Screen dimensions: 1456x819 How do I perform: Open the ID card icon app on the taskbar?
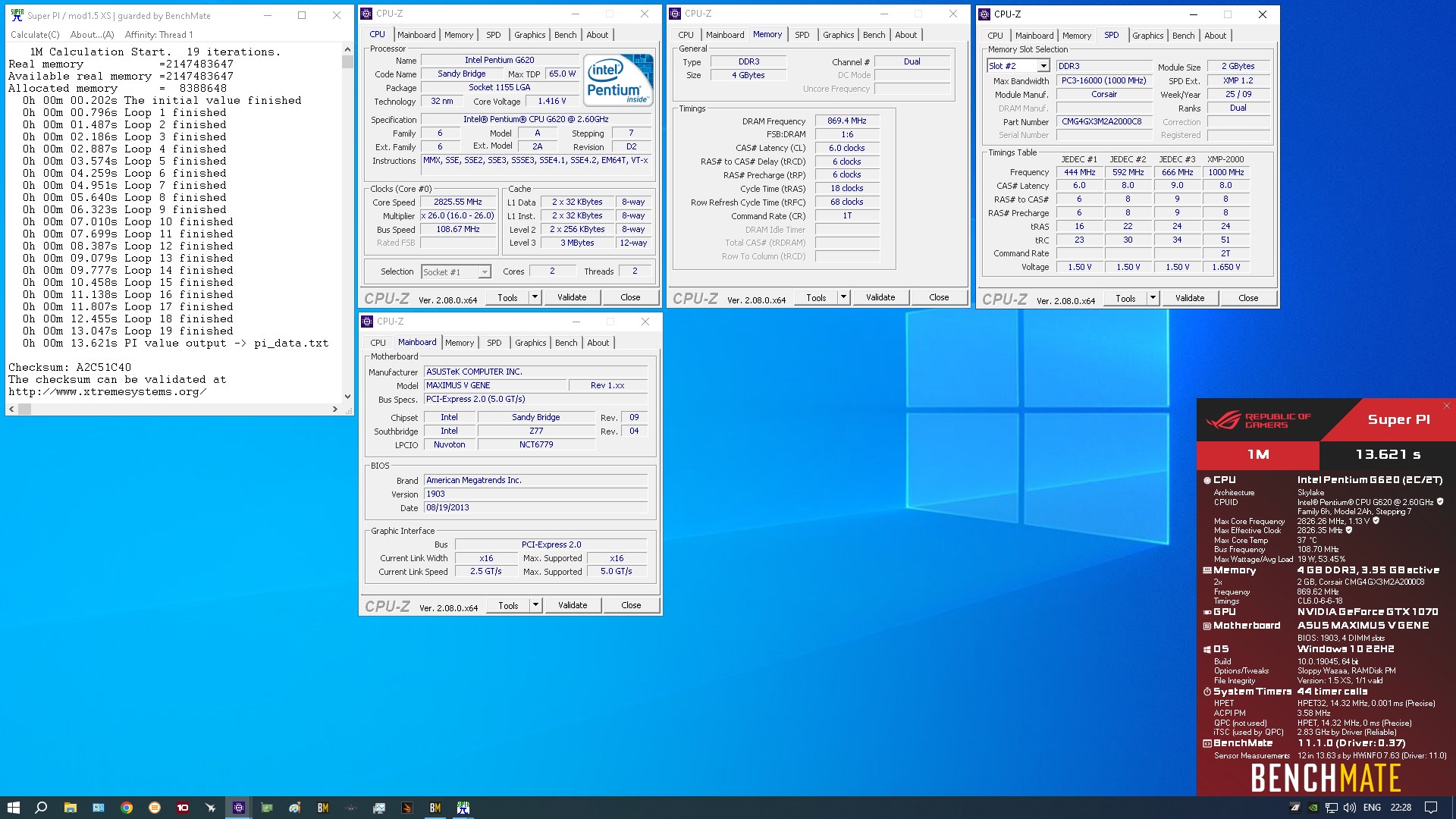[99, 808]
